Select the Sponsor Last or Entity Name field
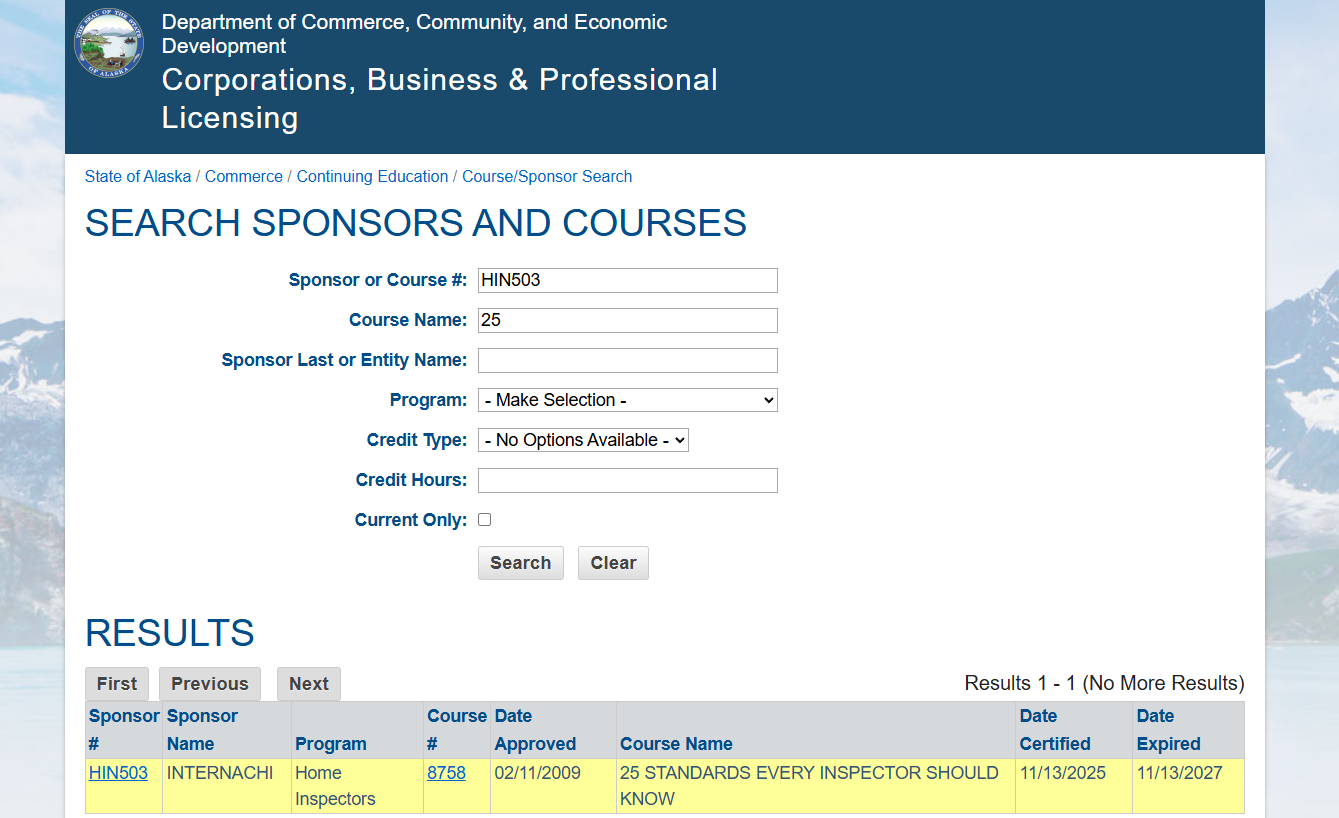Viewport: 1339px width, 818px height. point(627,360)
